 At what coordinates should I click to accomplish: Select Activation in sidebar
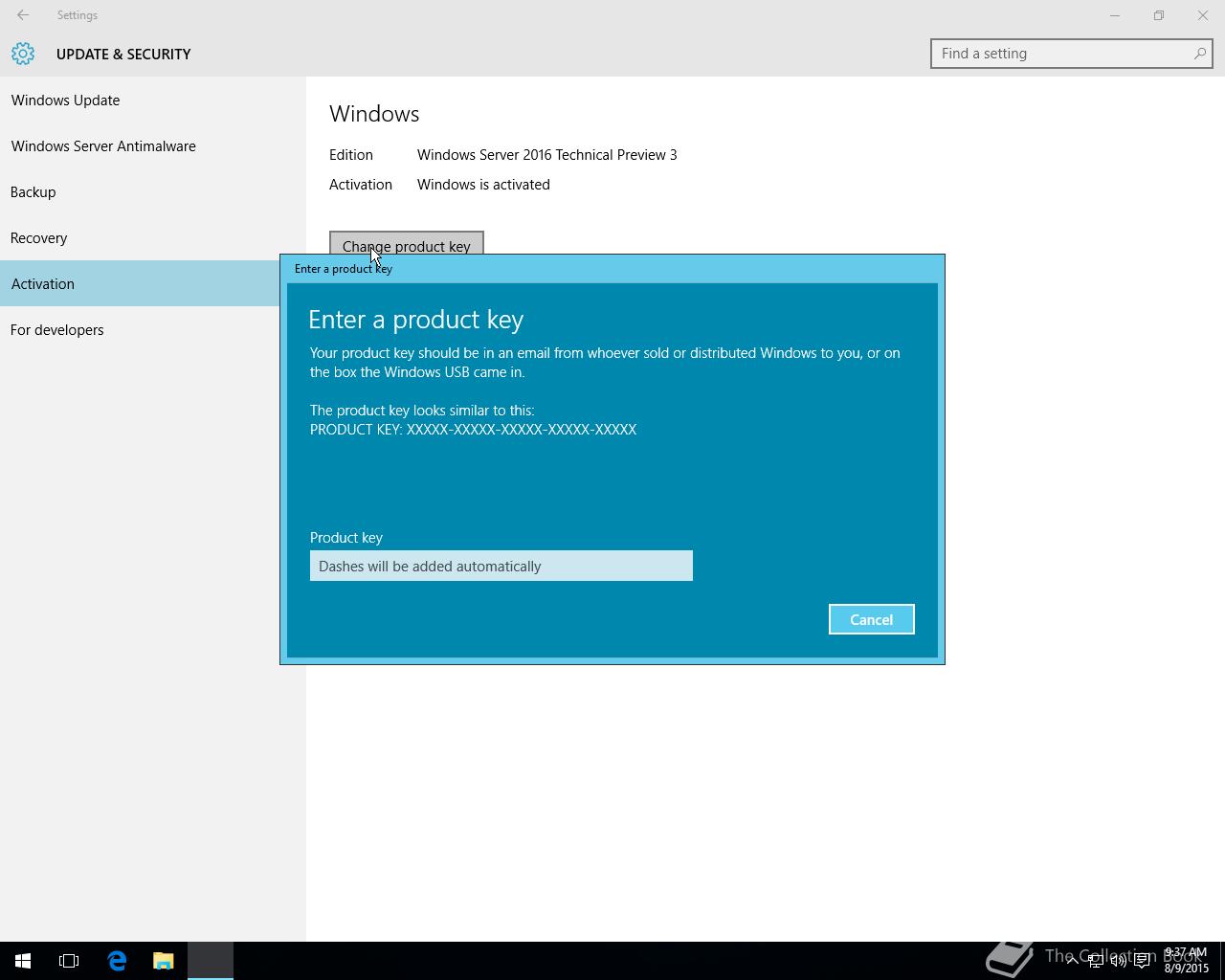pos(140,283)
